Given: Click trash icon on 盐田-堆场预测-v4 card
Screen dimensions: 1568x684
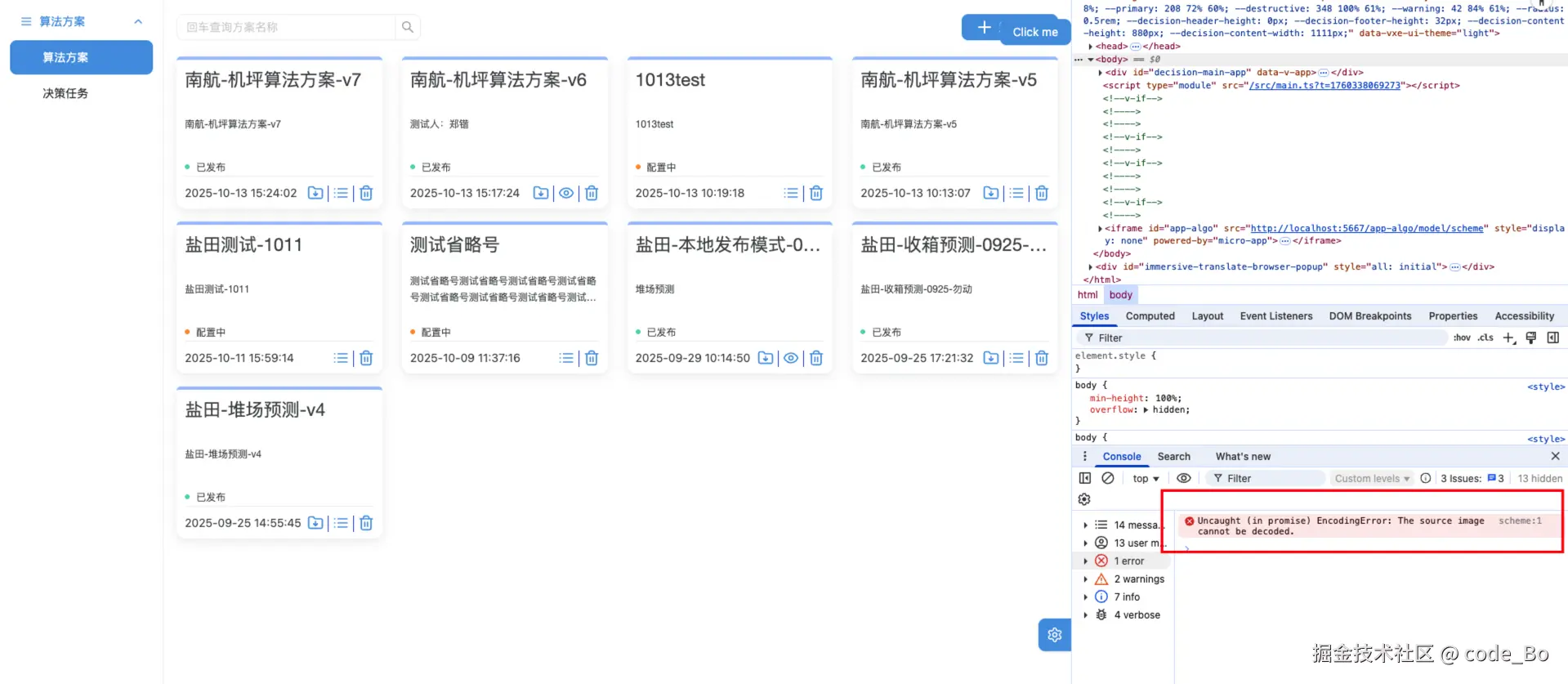Looking at the screenshot, I should 366,523.
